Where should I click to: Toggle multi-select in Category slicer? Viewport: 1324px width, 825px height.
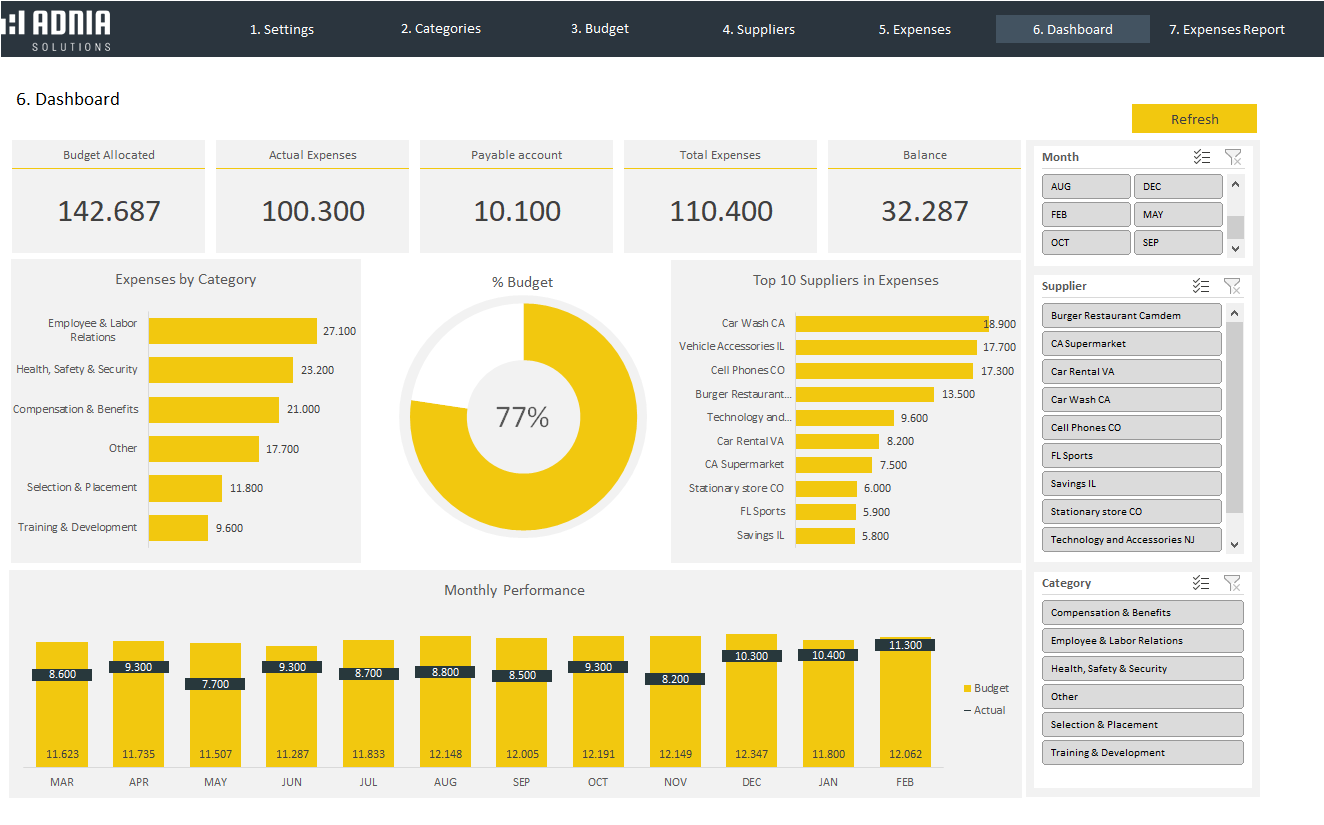click(1201, 583)
